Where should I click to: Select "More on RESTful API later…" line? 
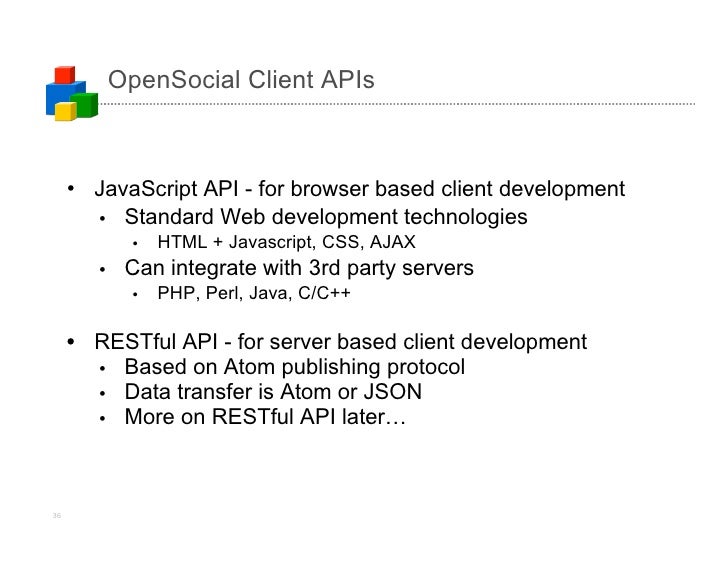tap(265, 416)
